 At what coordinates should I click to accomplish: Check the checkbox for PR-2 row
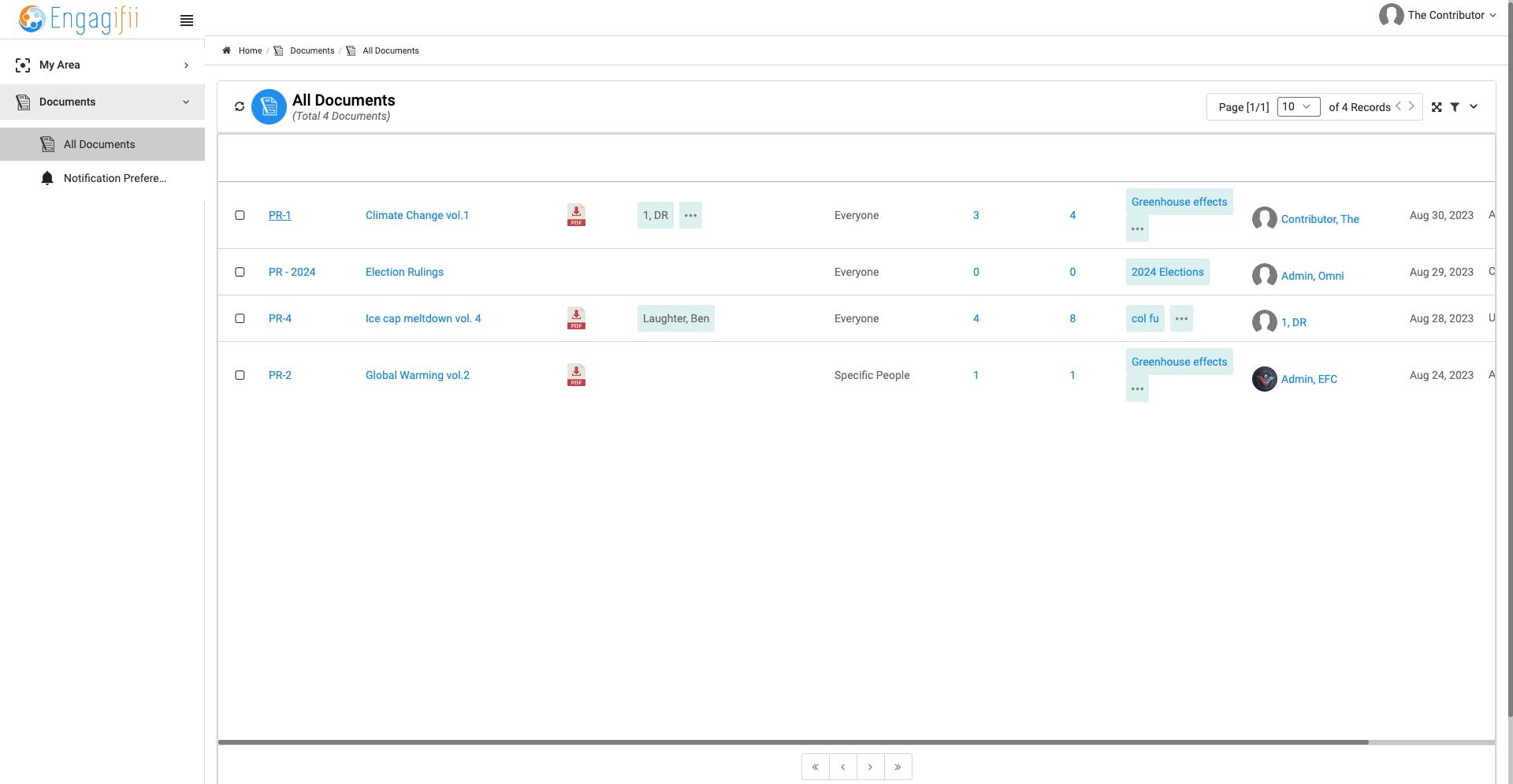[x=240, y=375]
